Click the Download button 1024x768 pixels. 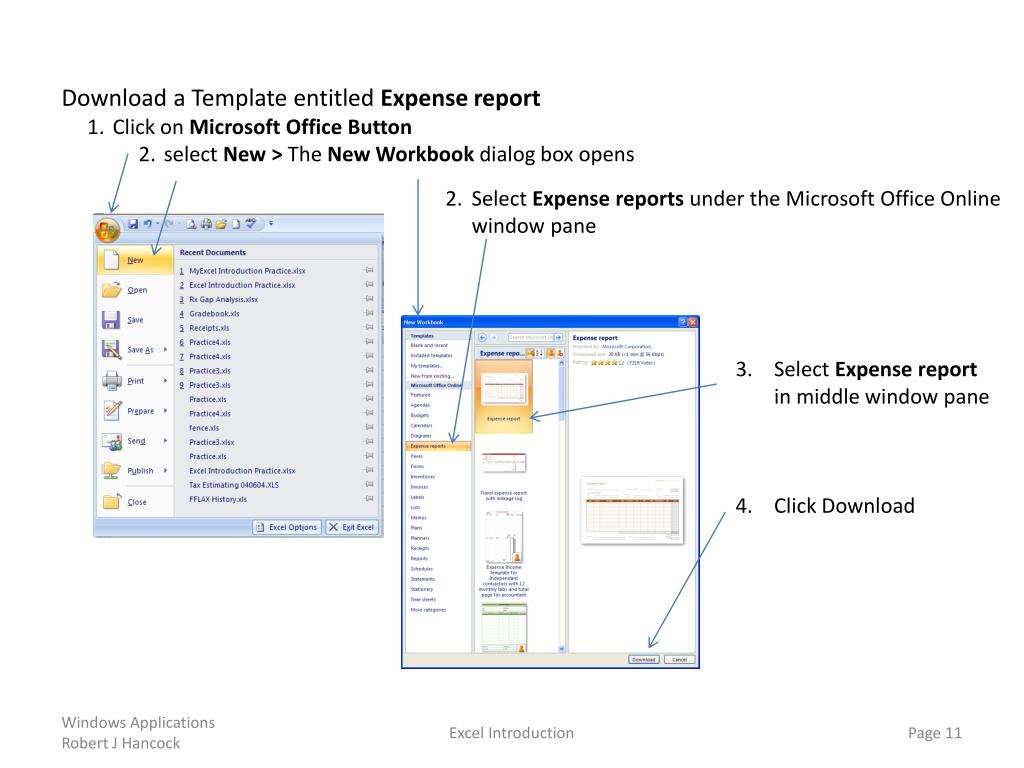[x=644, y=660]
